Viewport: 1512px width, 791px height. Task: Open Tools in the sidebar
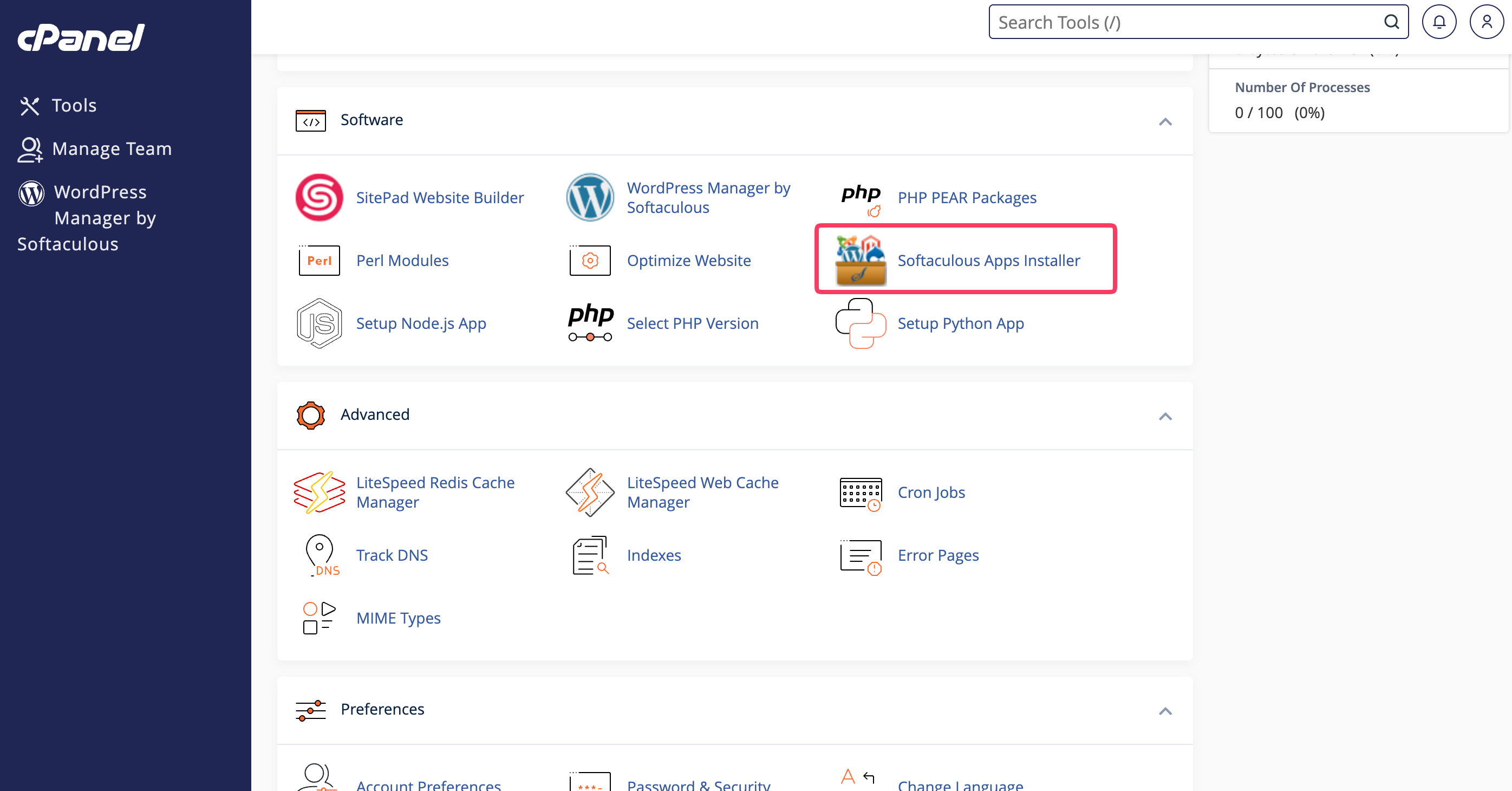pyautogui.click(x=57, y=106)
